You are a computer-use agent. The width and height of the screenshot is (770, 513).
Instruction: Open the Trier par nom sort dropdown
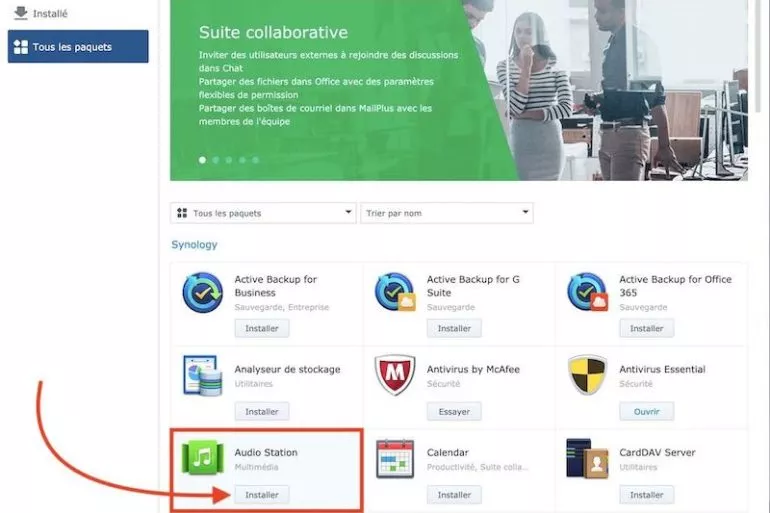446,213
